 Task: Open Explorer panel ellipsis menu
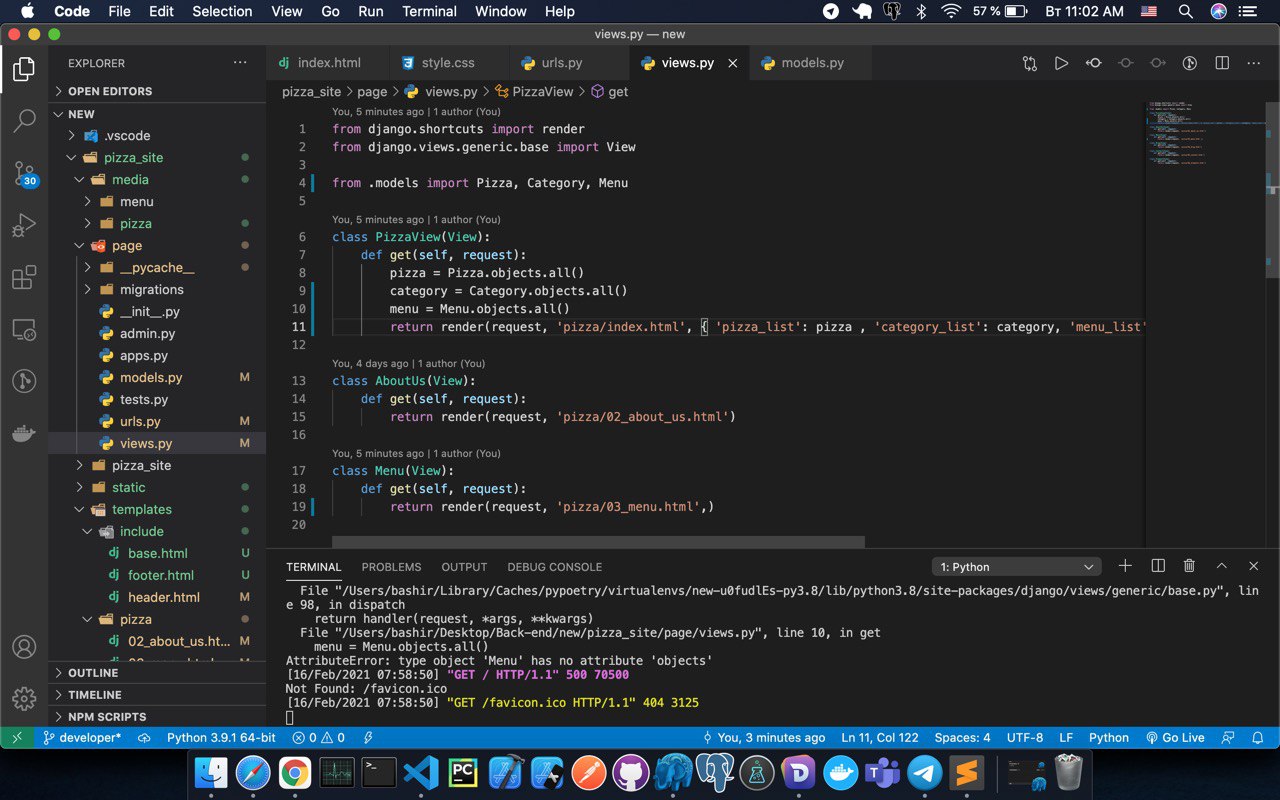click(240, 63)
